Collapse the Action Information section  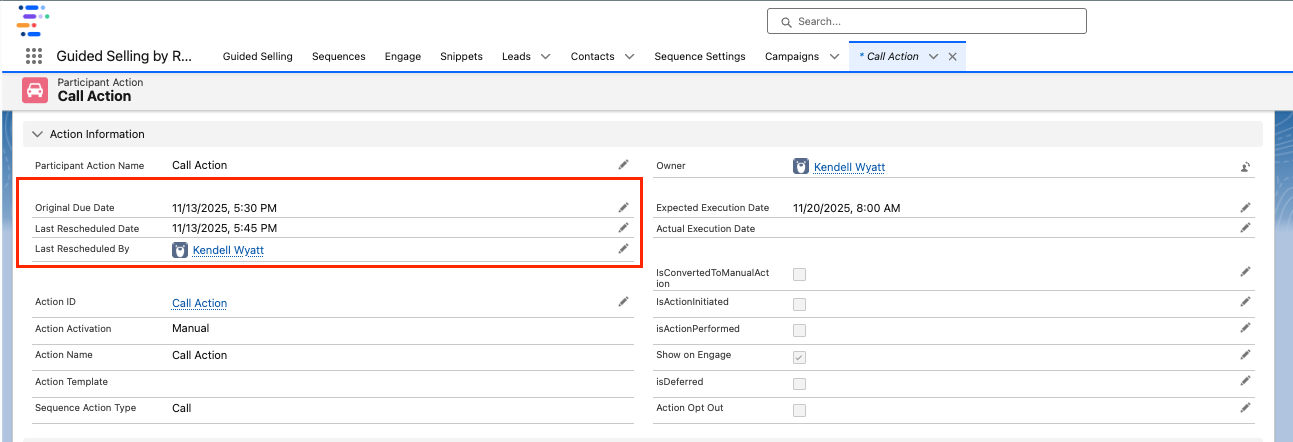click(38, 134)
